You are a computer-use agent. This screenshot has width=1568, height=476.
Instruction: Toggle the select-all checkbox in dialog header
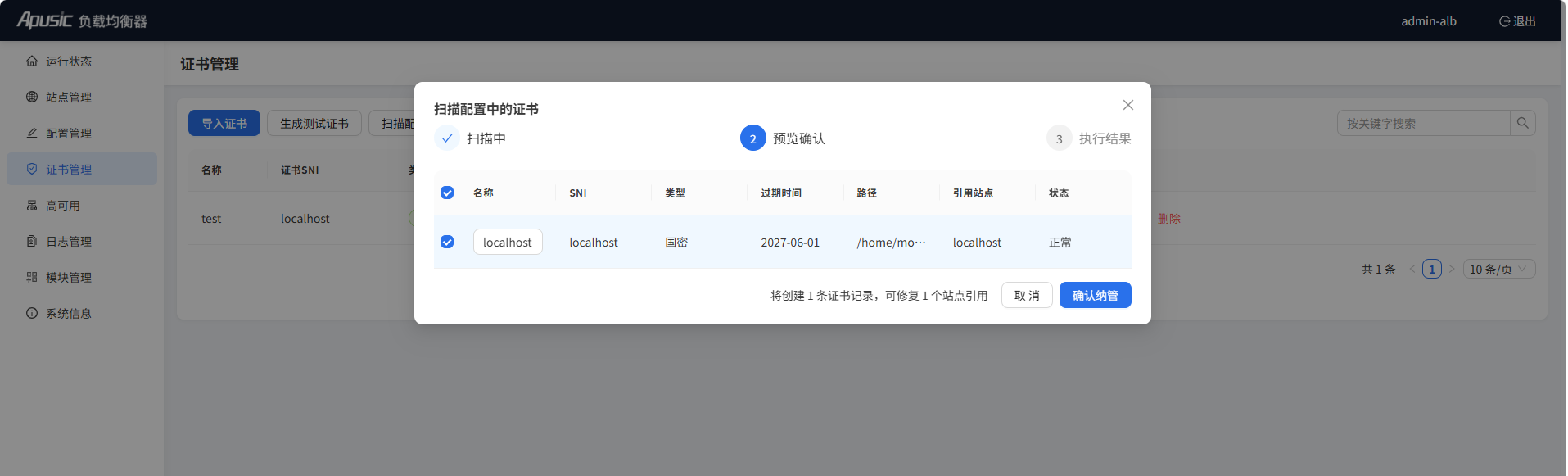(447, 193)
